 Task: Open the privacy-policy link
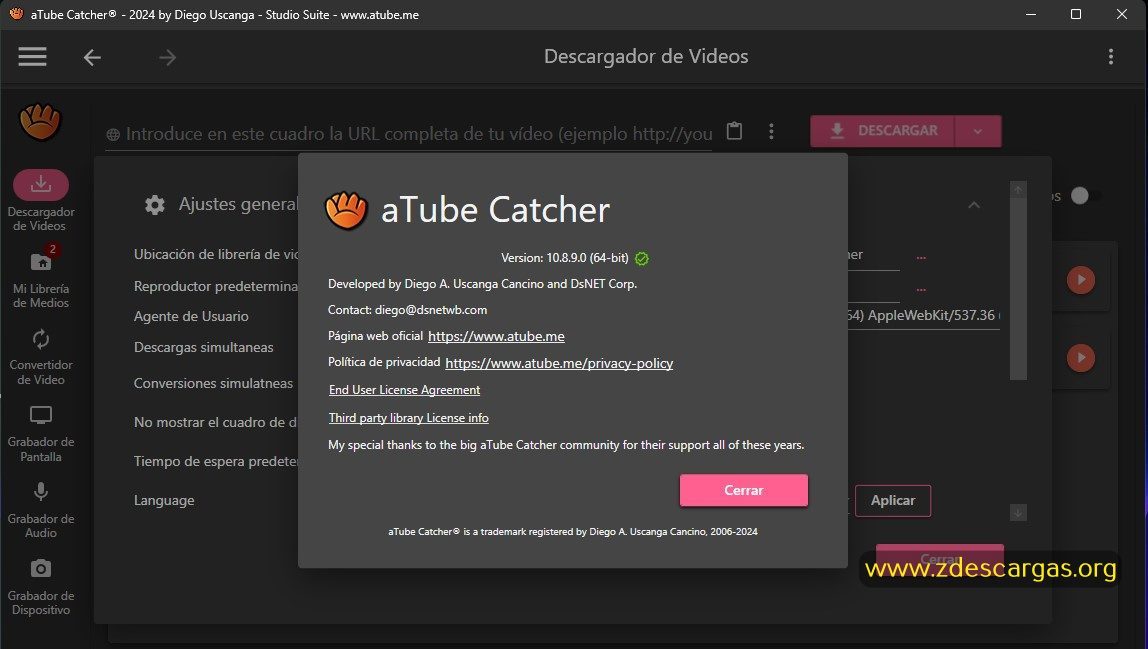click(x=559, y=363)
